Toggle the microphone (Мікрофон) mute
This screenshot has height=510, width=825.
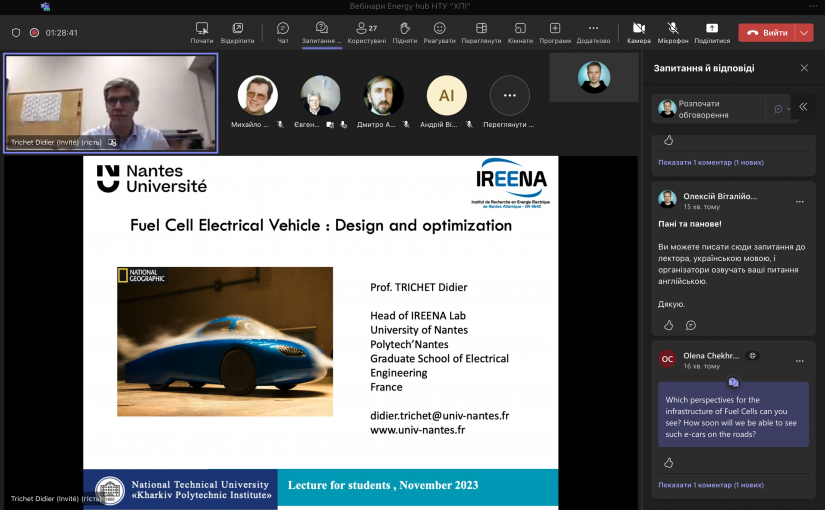point(673,29)
